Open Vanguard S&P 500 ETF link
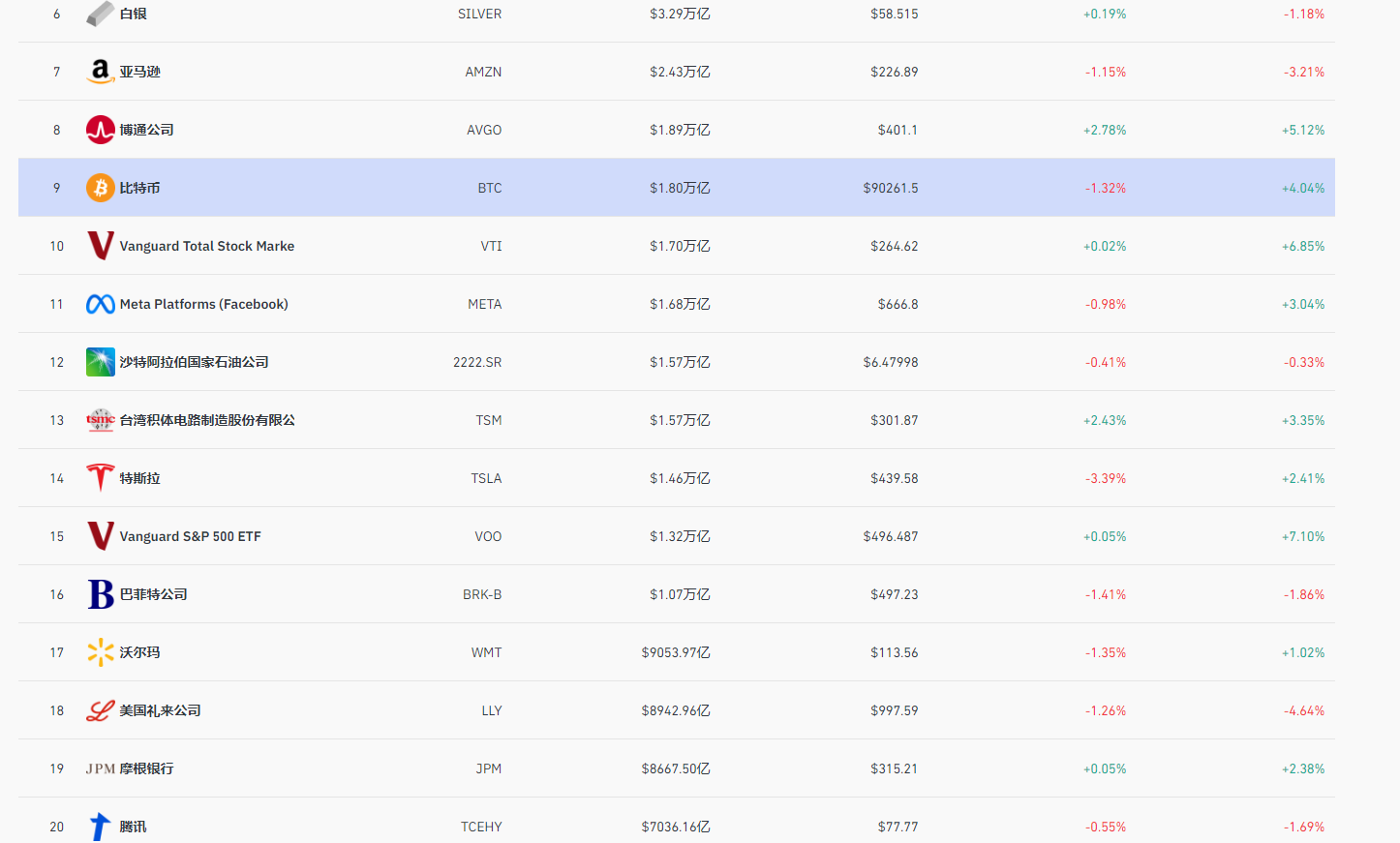The width and height of the screenshot is (1400, 843). click(190, 536)
